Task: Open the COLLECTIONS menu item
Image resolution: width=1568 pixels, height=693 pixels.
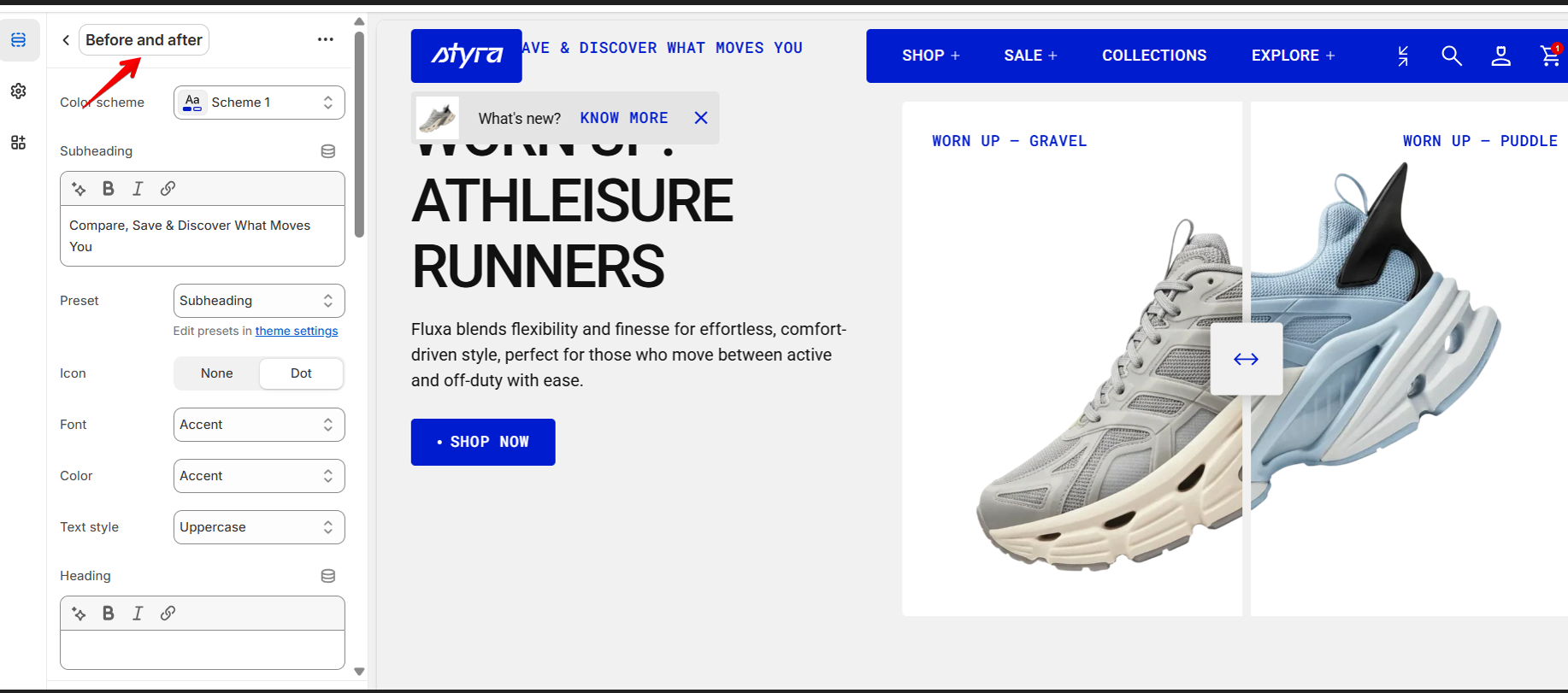Action: tap(1154, 56)
